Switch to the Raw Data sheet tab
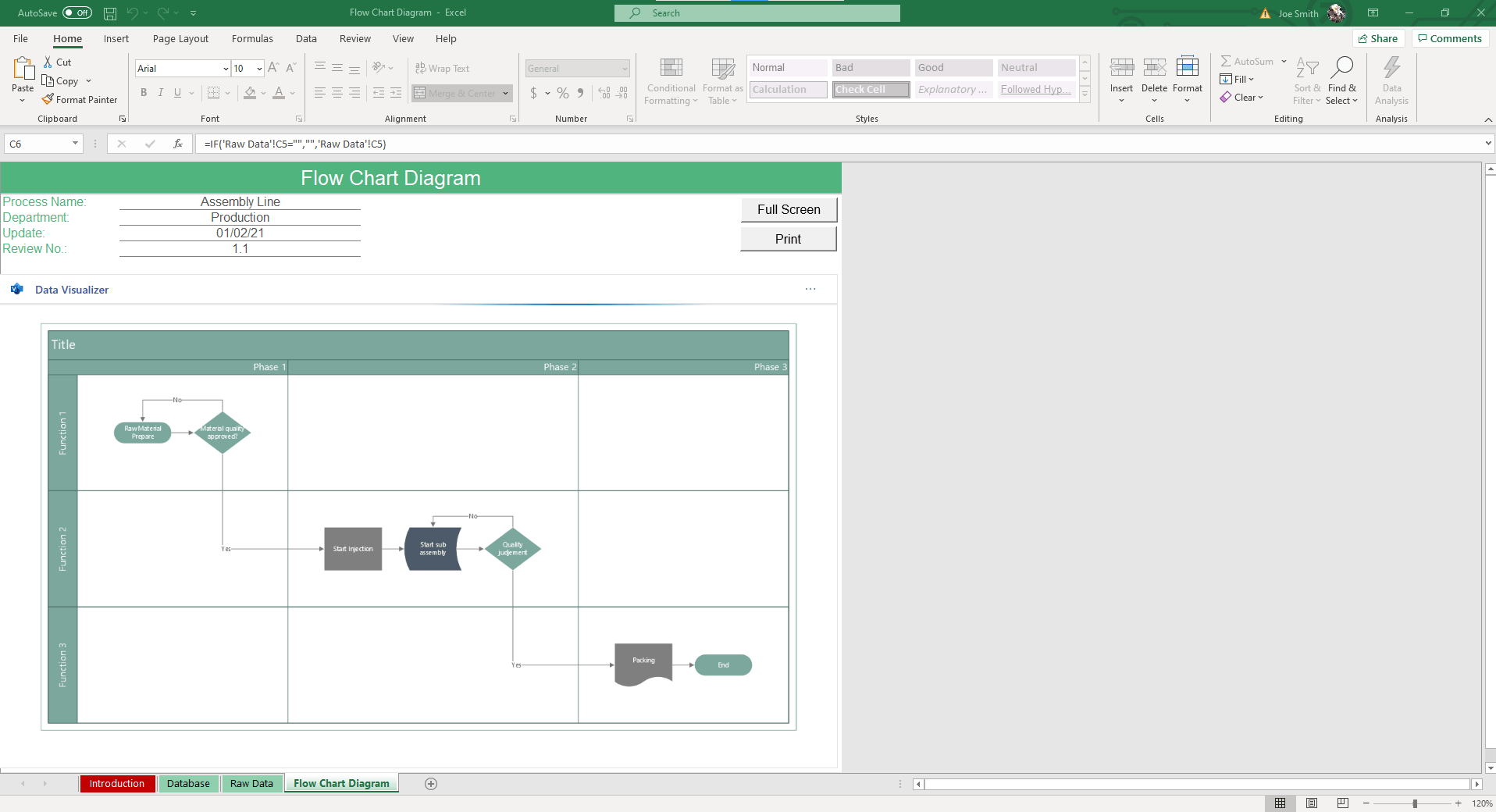Screen dimensions: 1496x812 coord(251,784)
